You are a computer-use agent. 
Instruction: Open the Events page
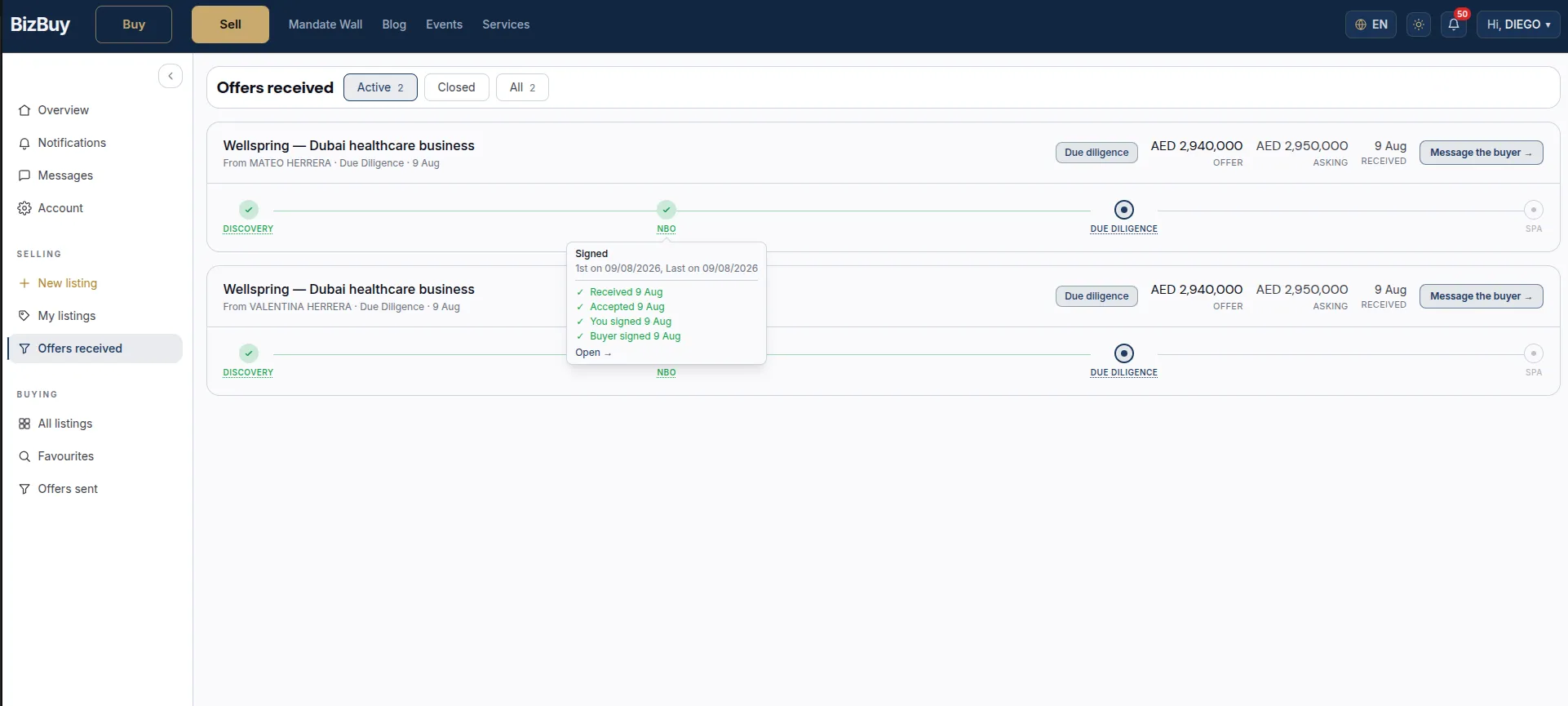click(444, 24)
